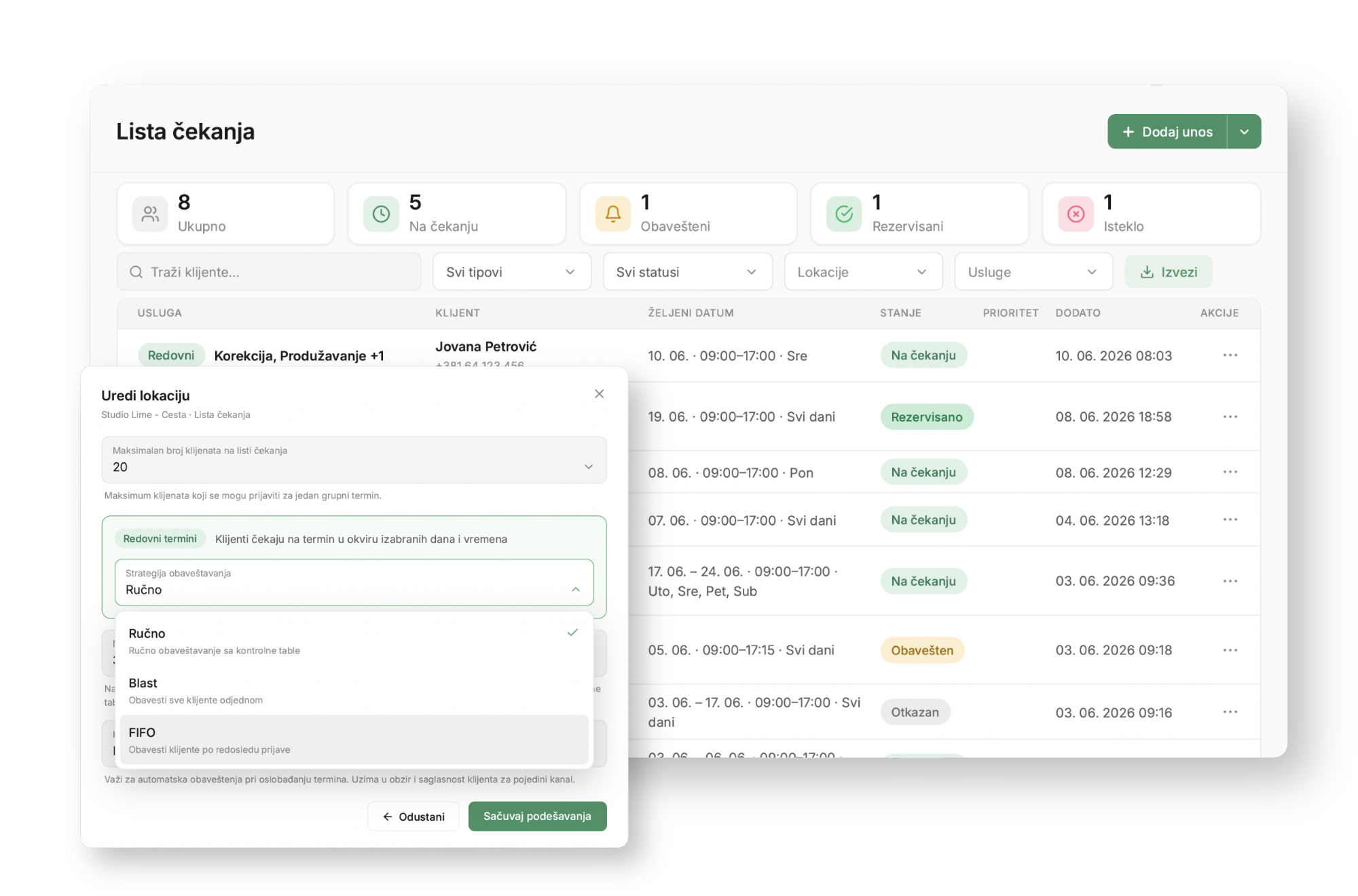Close the Uredi lokaciju dialog
This screenshot has width=1358, height=896.
click(x=599, y=394)
